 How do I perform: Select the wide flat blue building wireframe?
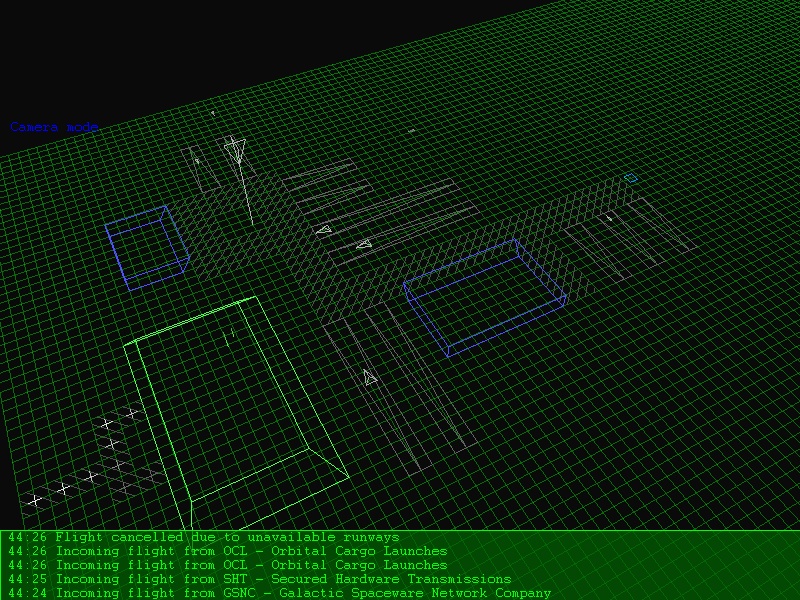485,297
